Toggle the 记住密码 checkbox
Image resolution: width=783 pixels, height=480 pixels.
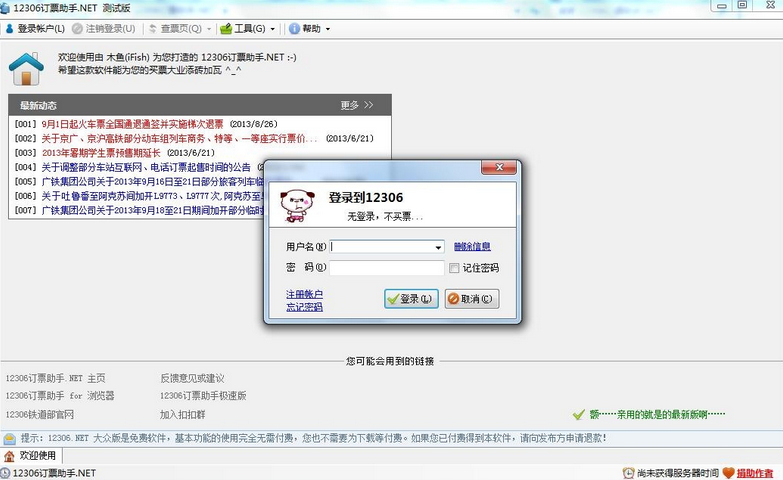click(x=454, y=268)
